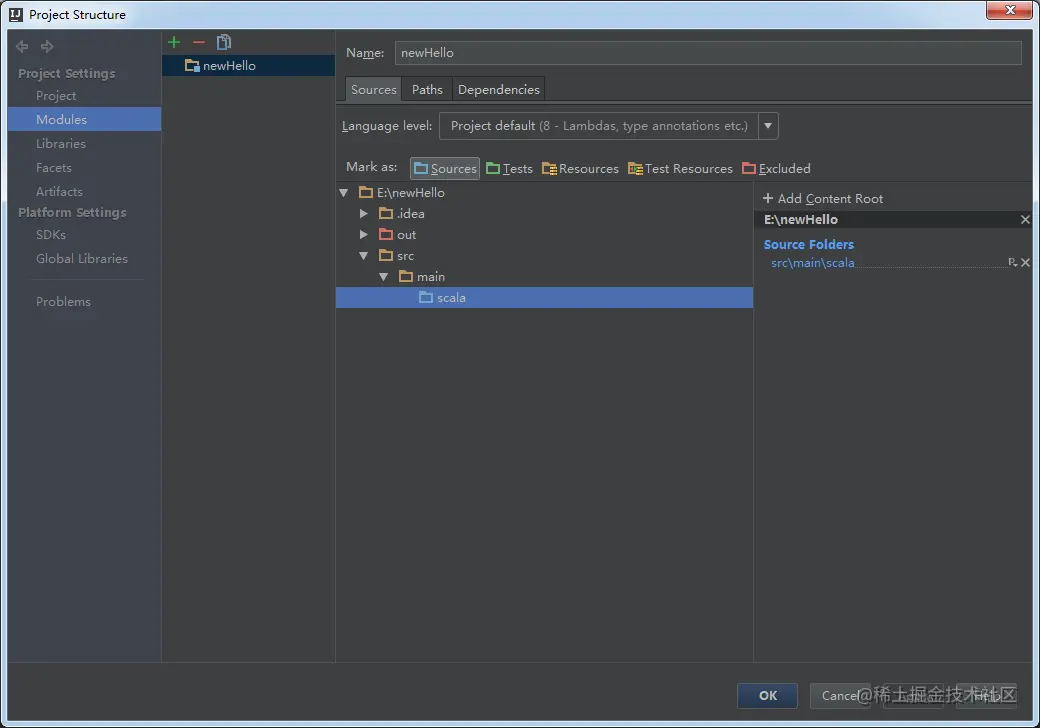Collapse the main folder
The width and height of the screenshot is (1040, 728).
pyautogui.click(x=383, y=277)
